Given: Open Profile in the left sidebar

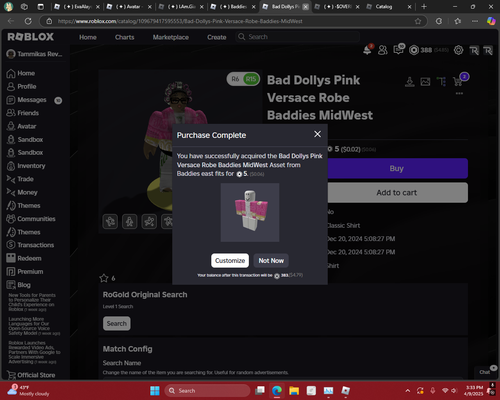Looking at the screenshot, I should pyautogui.click(x=21, y=86).
